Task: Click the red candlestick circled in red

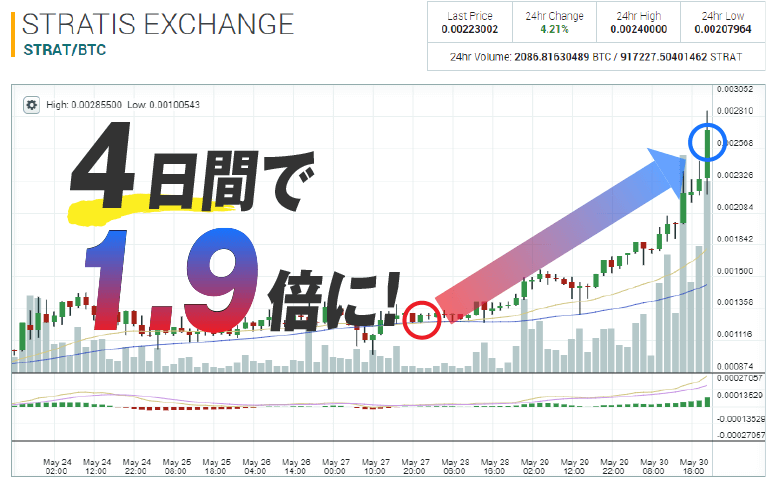Action: (412, 318)
